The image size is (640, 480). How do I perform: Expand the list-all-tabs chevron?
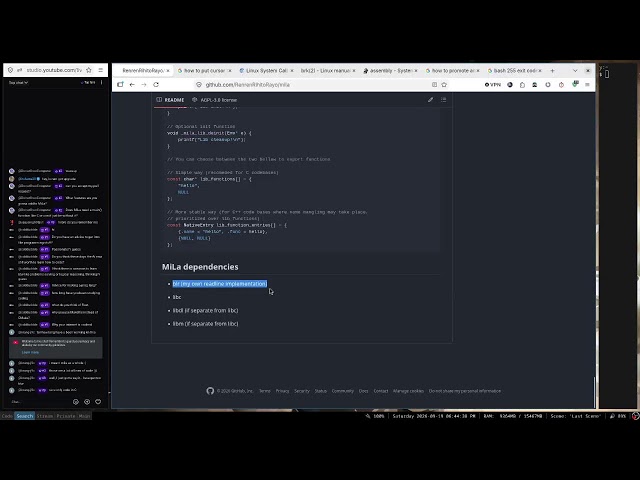point(575,71)
